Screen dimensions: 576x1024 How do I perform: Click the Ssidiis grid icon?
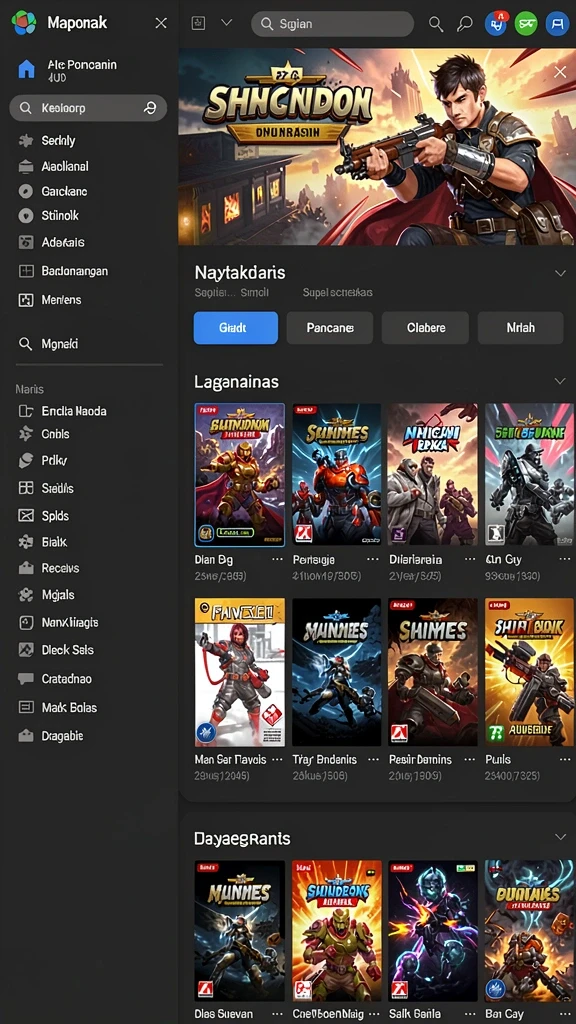pyautogui.click(x=25, y=488)
